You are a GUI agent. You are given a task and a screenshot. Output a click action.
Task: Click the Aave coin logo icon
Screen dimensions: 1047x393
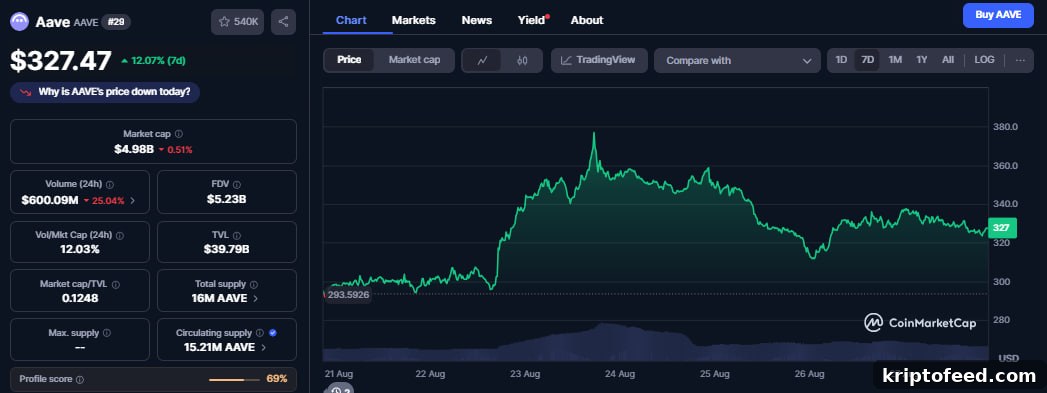point(19,21)
